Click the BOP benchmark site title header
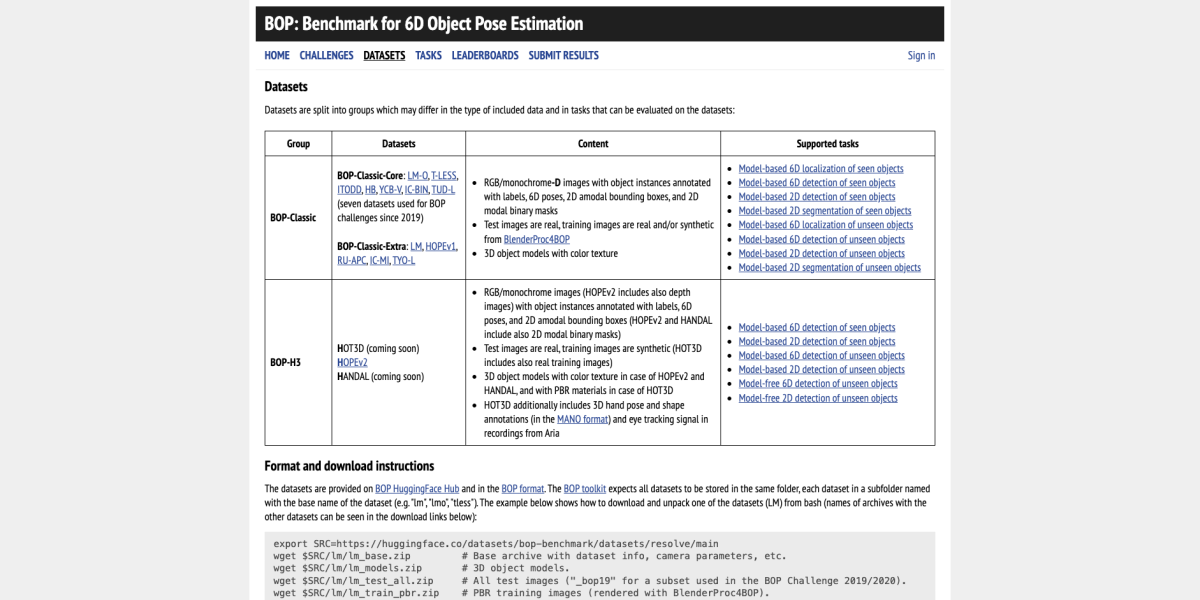 point(424,24)
